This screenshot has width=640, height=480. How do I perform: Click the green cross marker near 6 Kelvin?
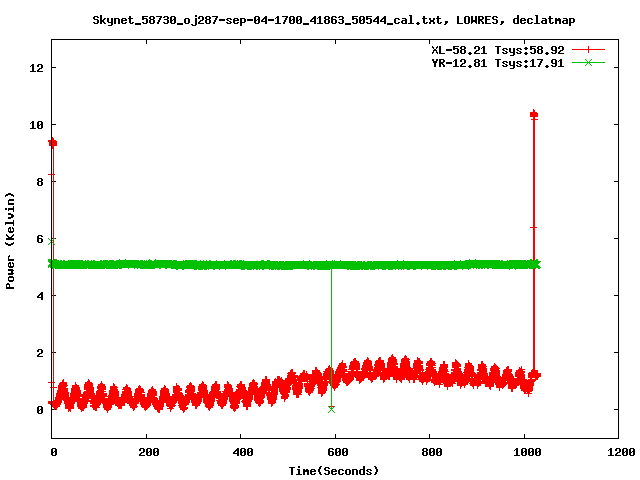[51, 242]
